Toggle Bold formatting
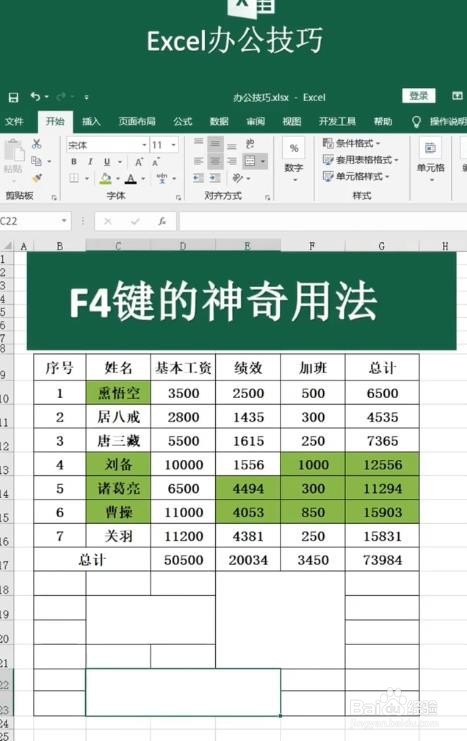Image resolution: width=467 pixels, height=741 pixels. point(74,162)
